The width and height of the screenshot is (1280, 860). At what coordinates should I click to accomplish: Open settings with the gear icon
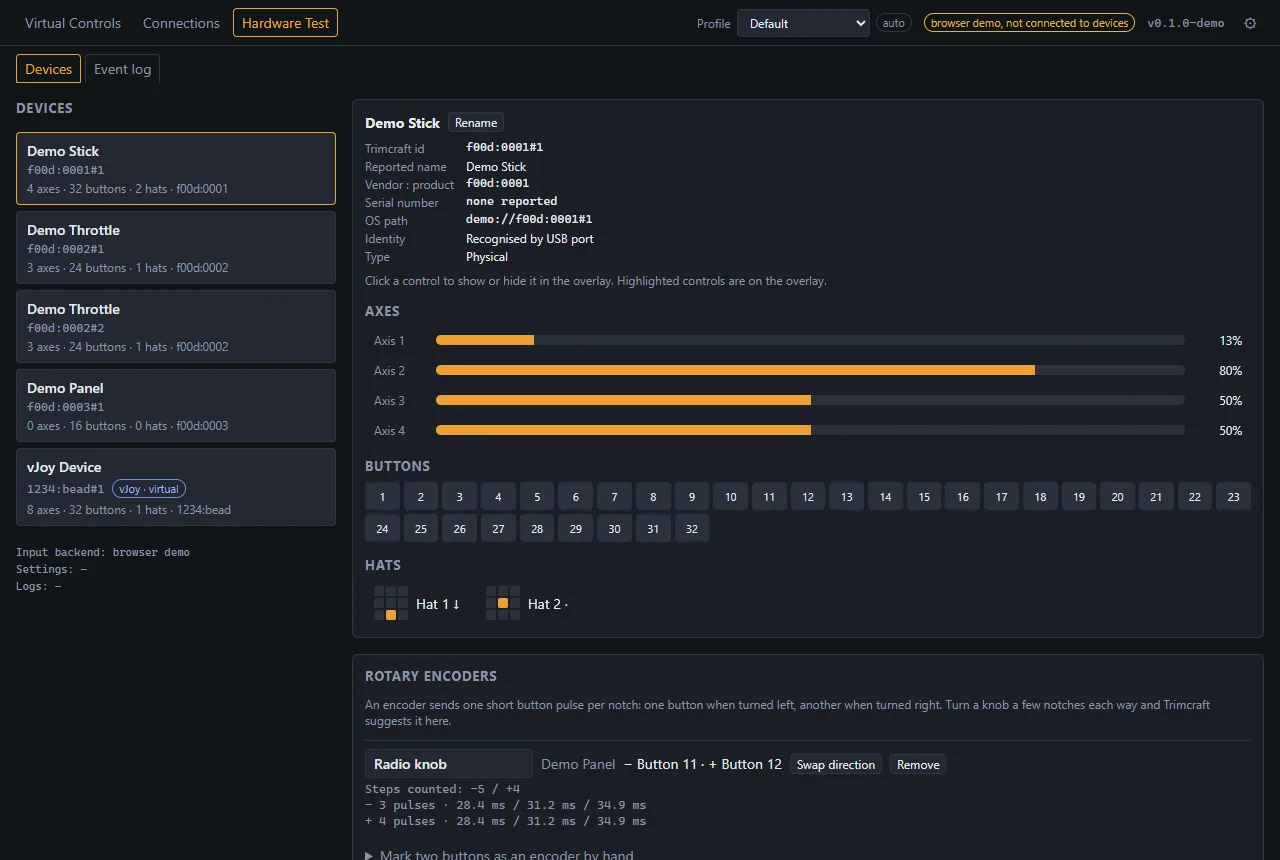tap(1250, 23)
